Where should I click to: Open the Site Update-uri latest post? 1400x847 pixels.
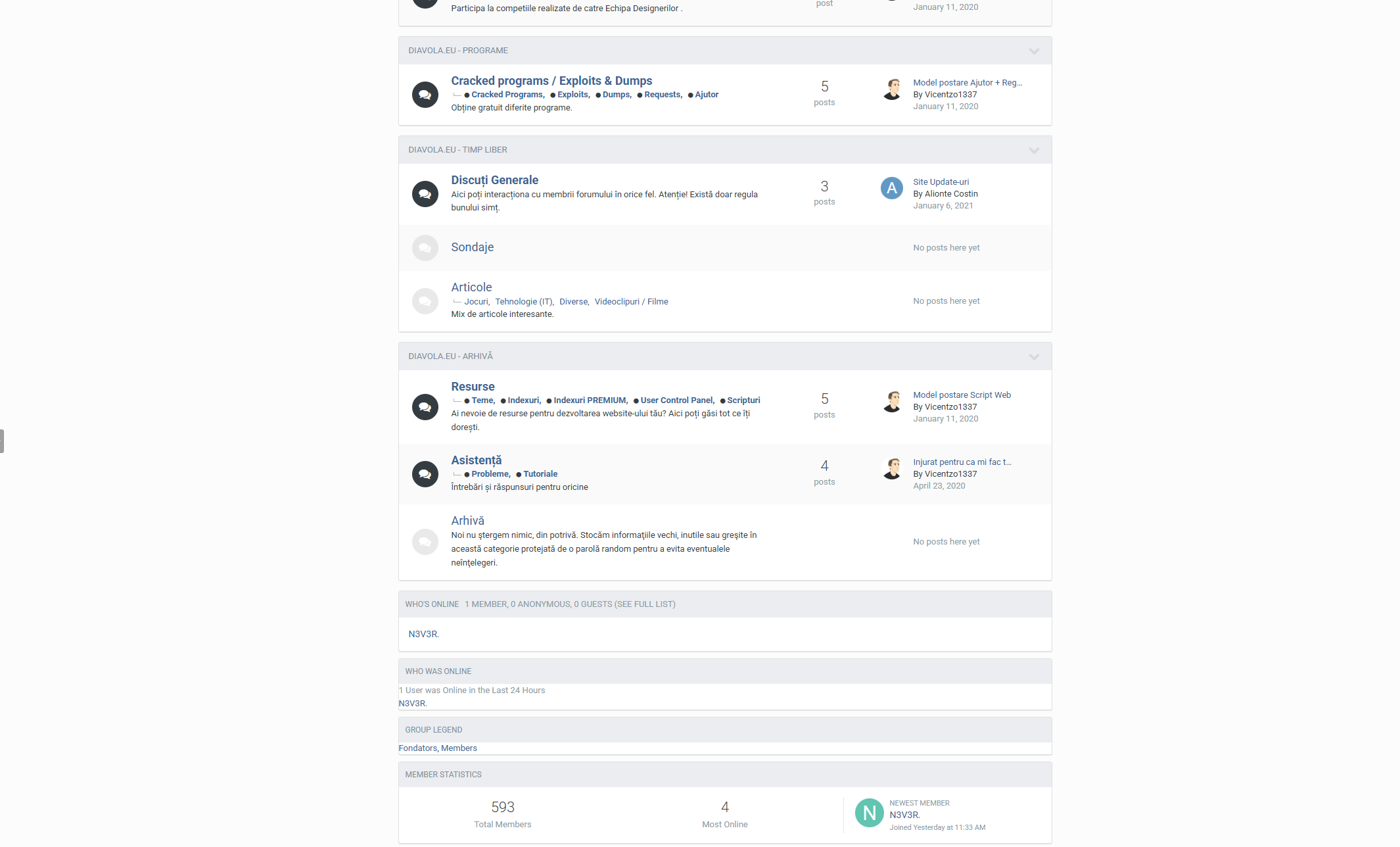[x=941, y=182]
